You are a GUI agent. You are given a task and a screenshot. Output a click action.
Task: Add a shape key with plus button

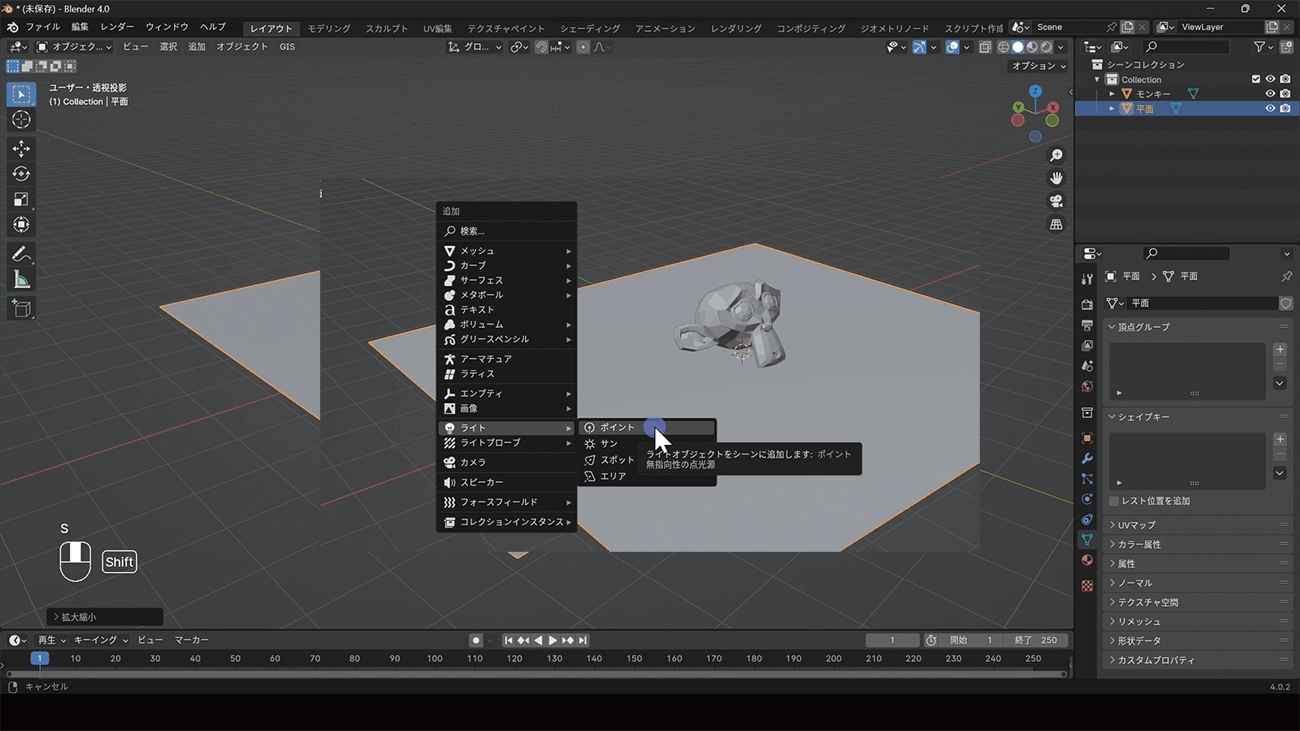[x=1280, y=440]
